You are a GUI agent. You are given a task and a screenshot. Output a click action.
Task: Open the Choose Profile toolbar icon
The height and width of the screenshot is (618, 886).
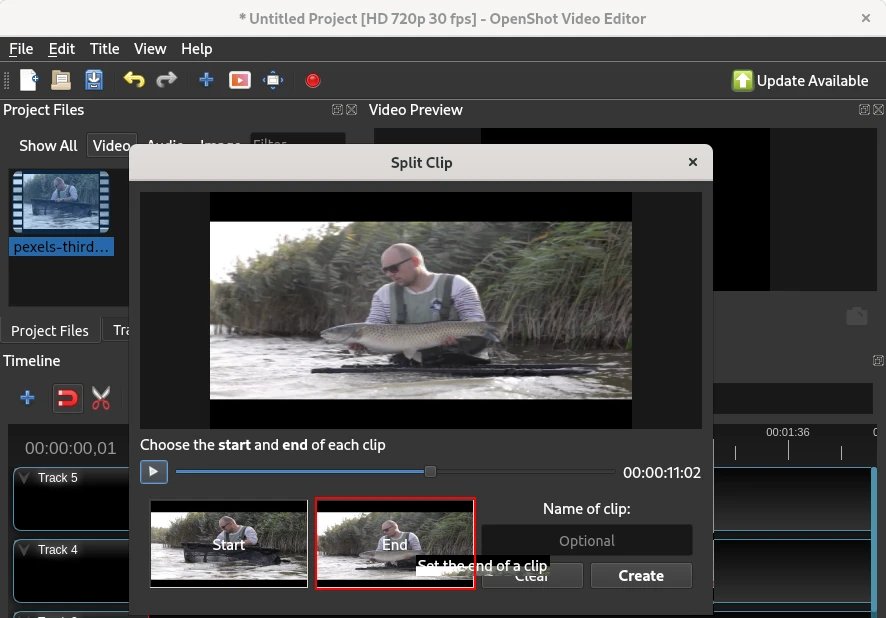click(x=239, y=80)
